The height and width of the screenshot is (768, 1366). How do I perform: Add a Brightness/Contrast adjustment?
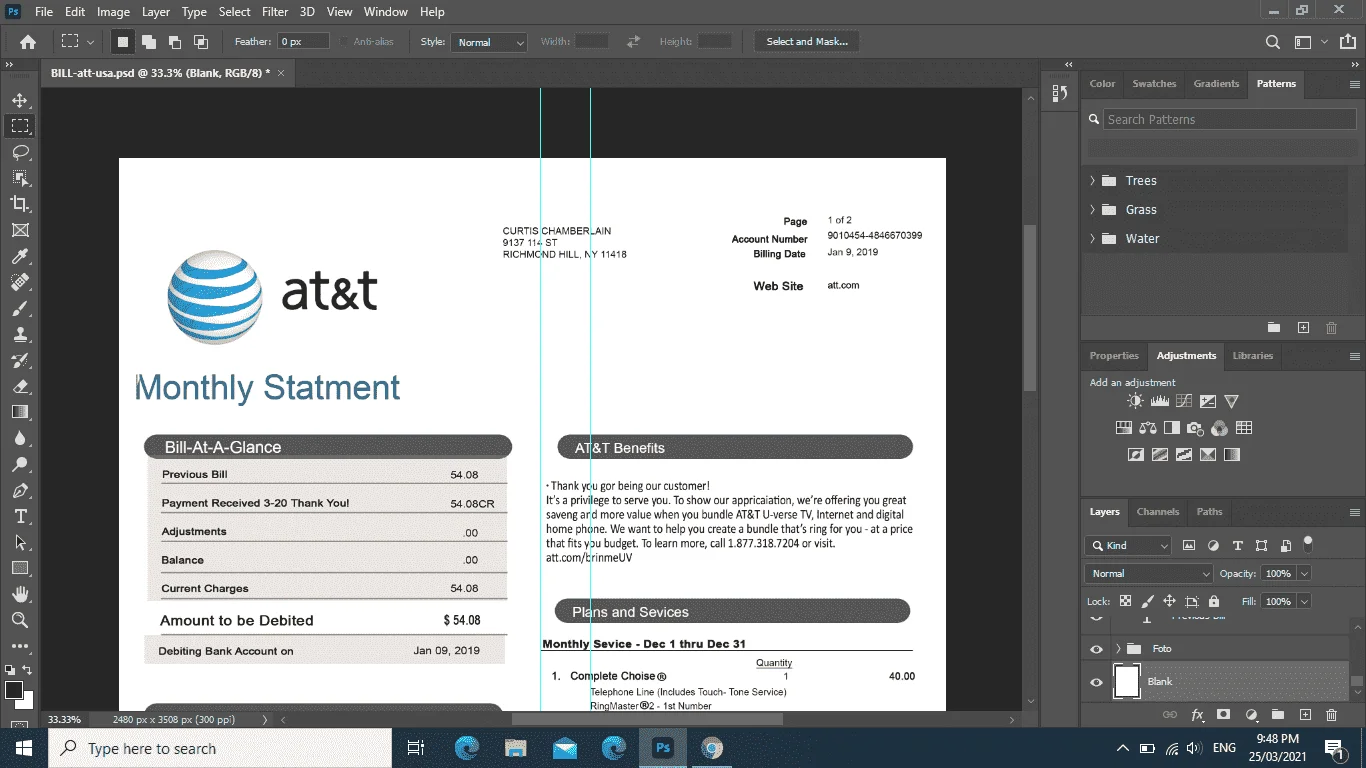click(1135, 401)
